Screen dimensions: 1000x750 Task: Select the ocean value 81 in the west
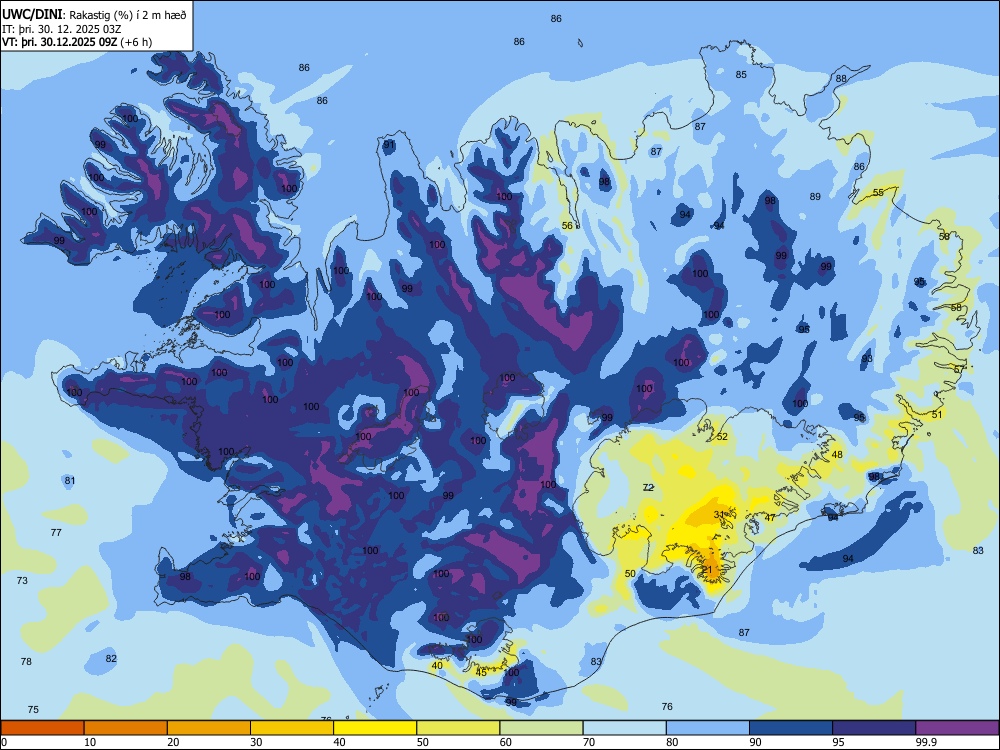coord(70,480)
